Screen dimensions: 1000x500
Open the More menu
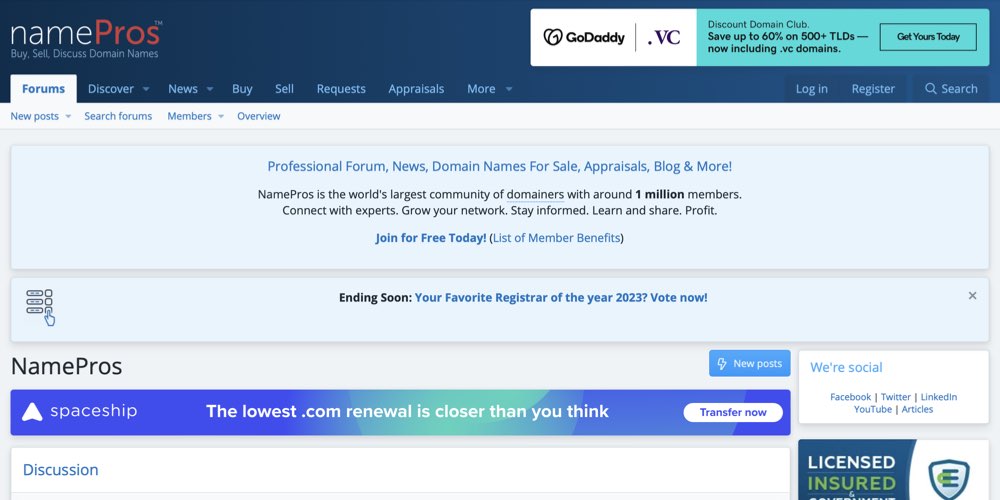point(481,89)
